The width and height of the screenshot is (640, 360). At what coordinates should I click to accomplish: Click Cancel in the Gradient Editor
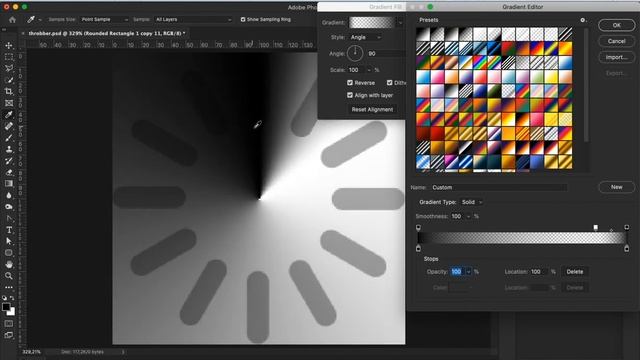616,41
